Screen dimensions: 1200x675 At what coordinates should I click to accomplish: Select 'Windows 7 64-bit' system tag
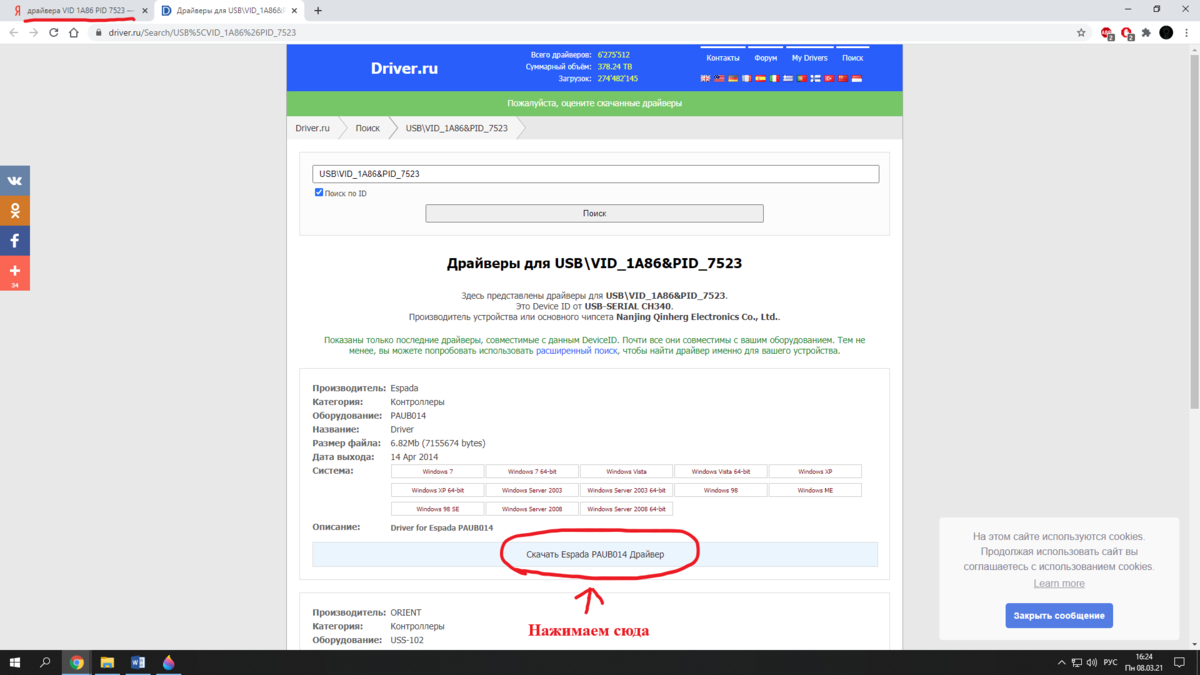pyautogui.click(x=532, y=472)
